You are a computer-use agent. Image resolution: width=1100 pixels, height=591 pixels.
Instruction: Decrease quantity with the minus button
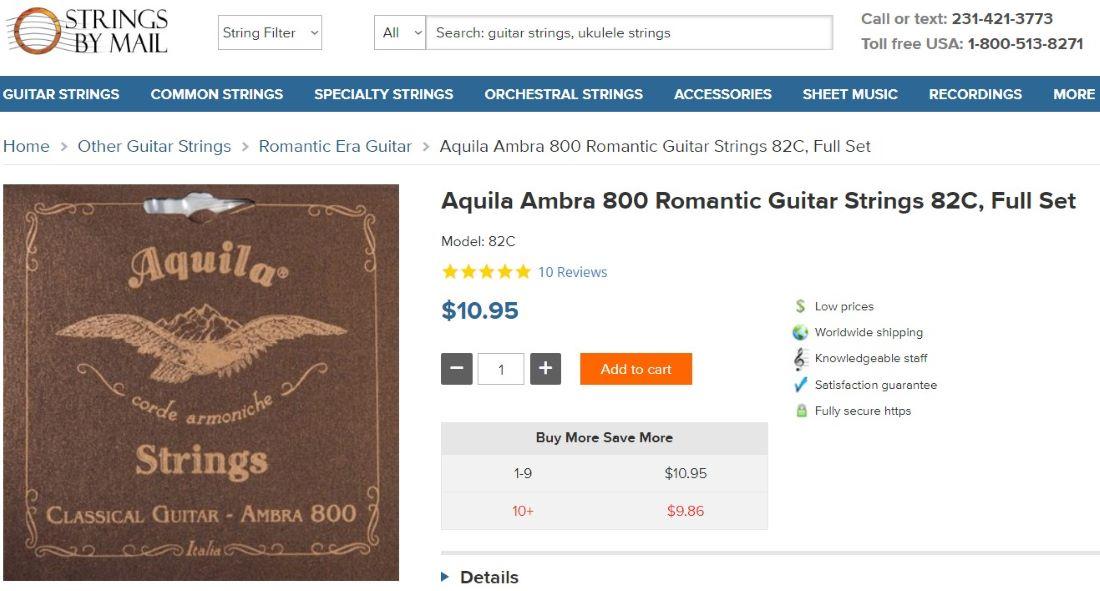click(456, 369)
